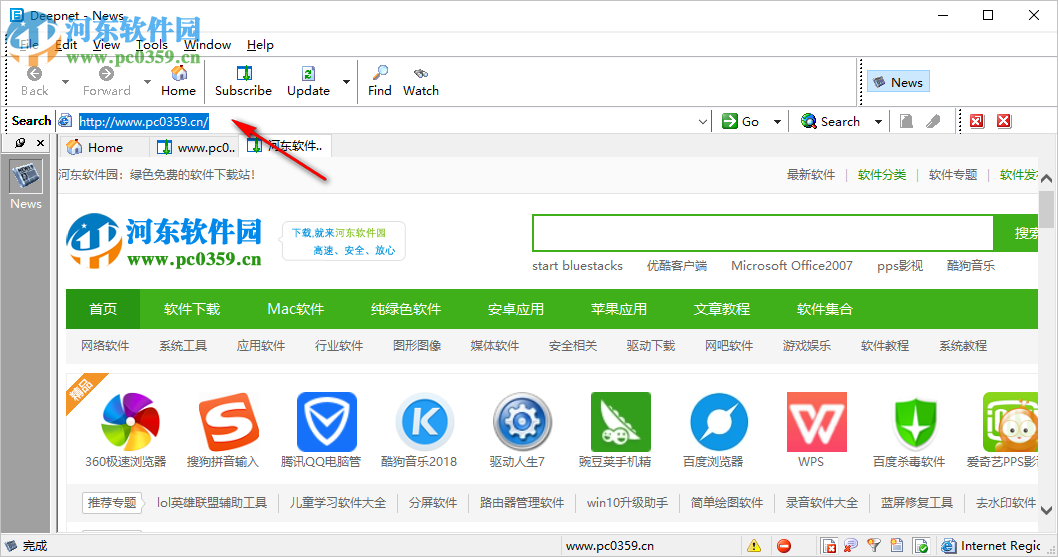
Task: Toggle the page-with-green-check status icon
Action: tap(920, 546)
